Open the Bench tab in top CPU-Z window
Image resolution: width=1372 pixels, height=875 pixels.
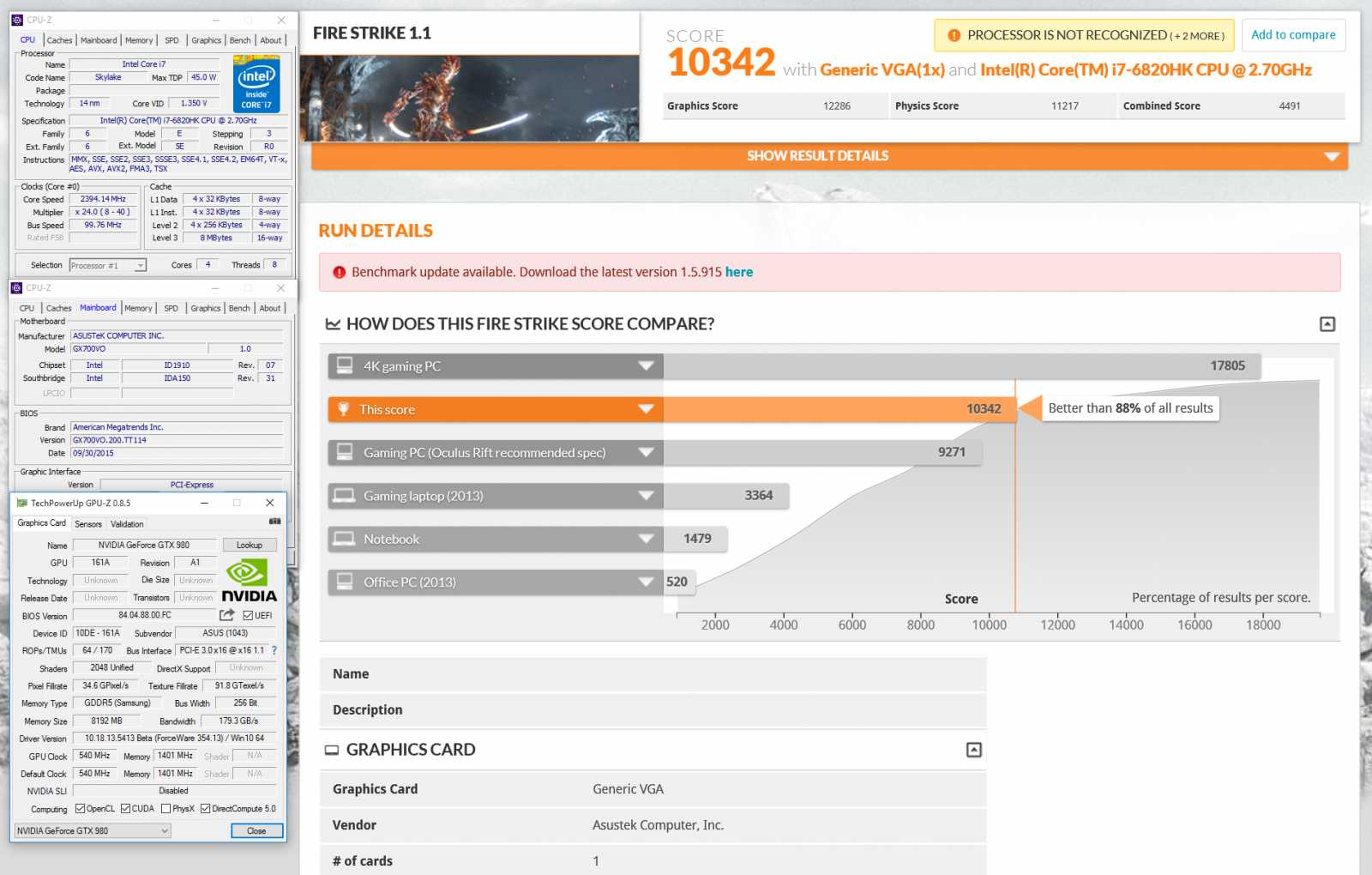[241, 40]
